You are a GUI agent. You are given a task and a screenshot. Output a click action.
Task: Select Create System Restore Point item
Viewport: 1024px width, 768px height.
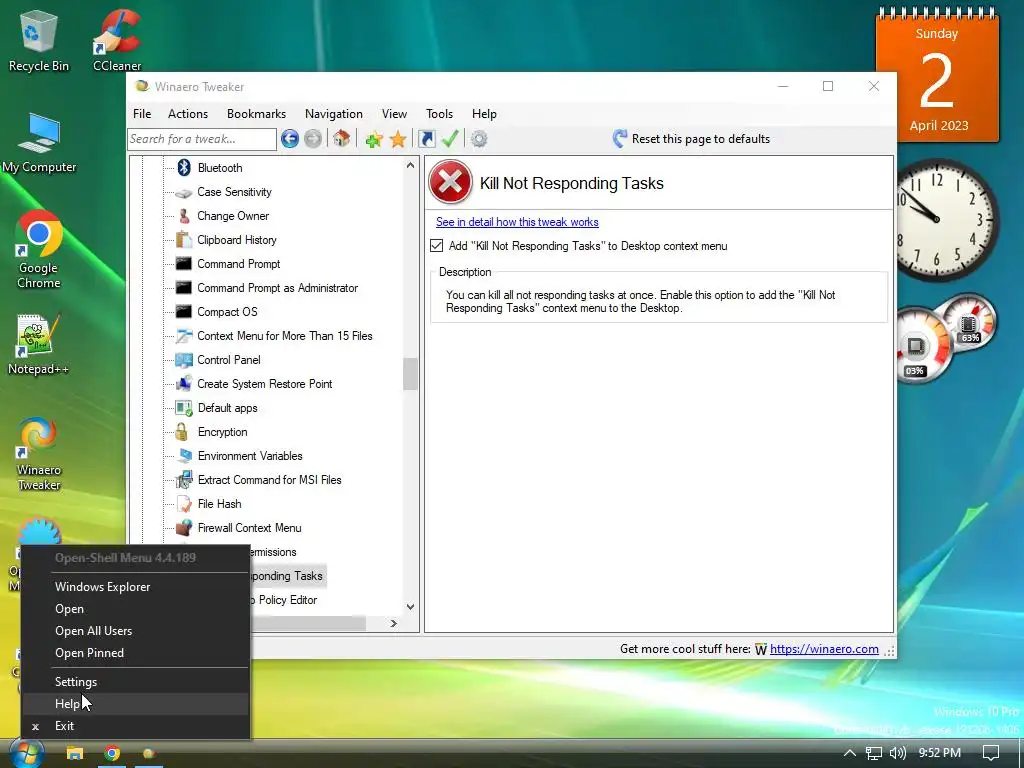[x=264, y=384]
